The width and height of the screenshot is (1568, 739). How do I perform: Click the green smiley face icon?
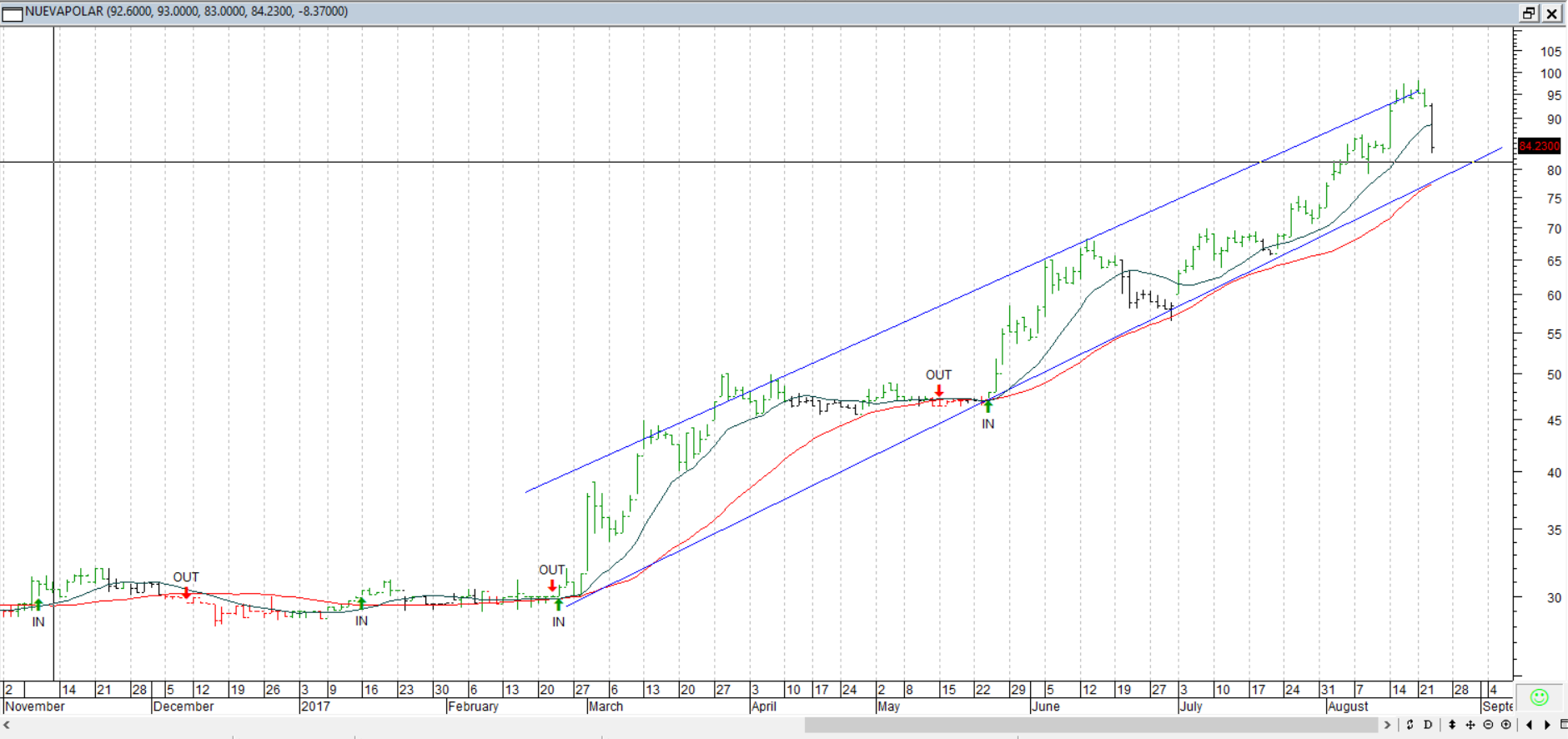[x=1540, y=697]
